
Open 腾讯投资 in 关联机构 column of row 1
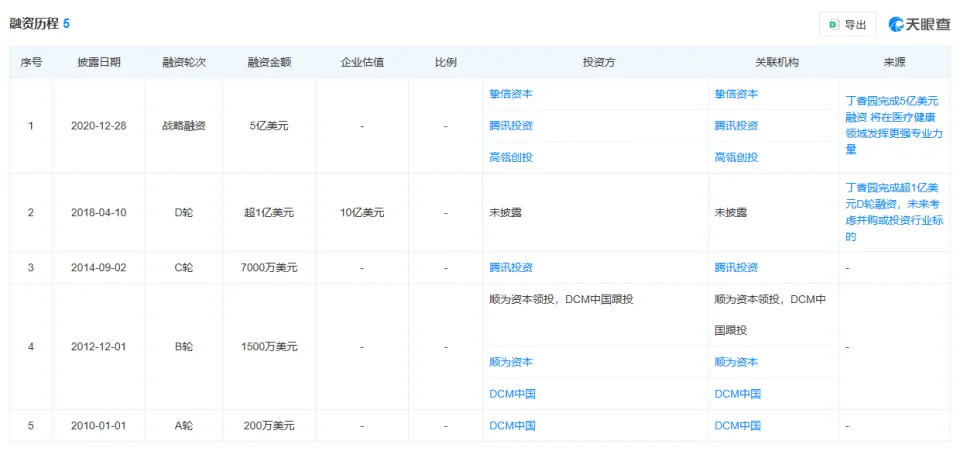[736, 125]
